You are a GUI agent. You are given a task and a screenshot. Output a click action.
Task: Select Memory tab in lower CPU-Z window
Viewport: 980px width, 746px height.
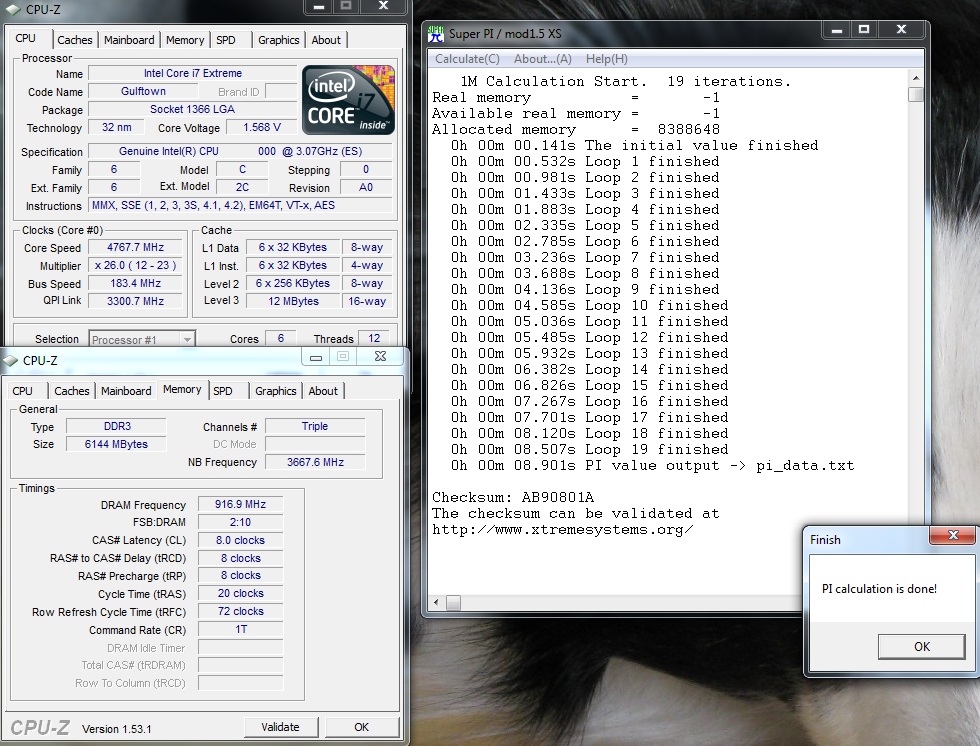[x=182, y=389]
